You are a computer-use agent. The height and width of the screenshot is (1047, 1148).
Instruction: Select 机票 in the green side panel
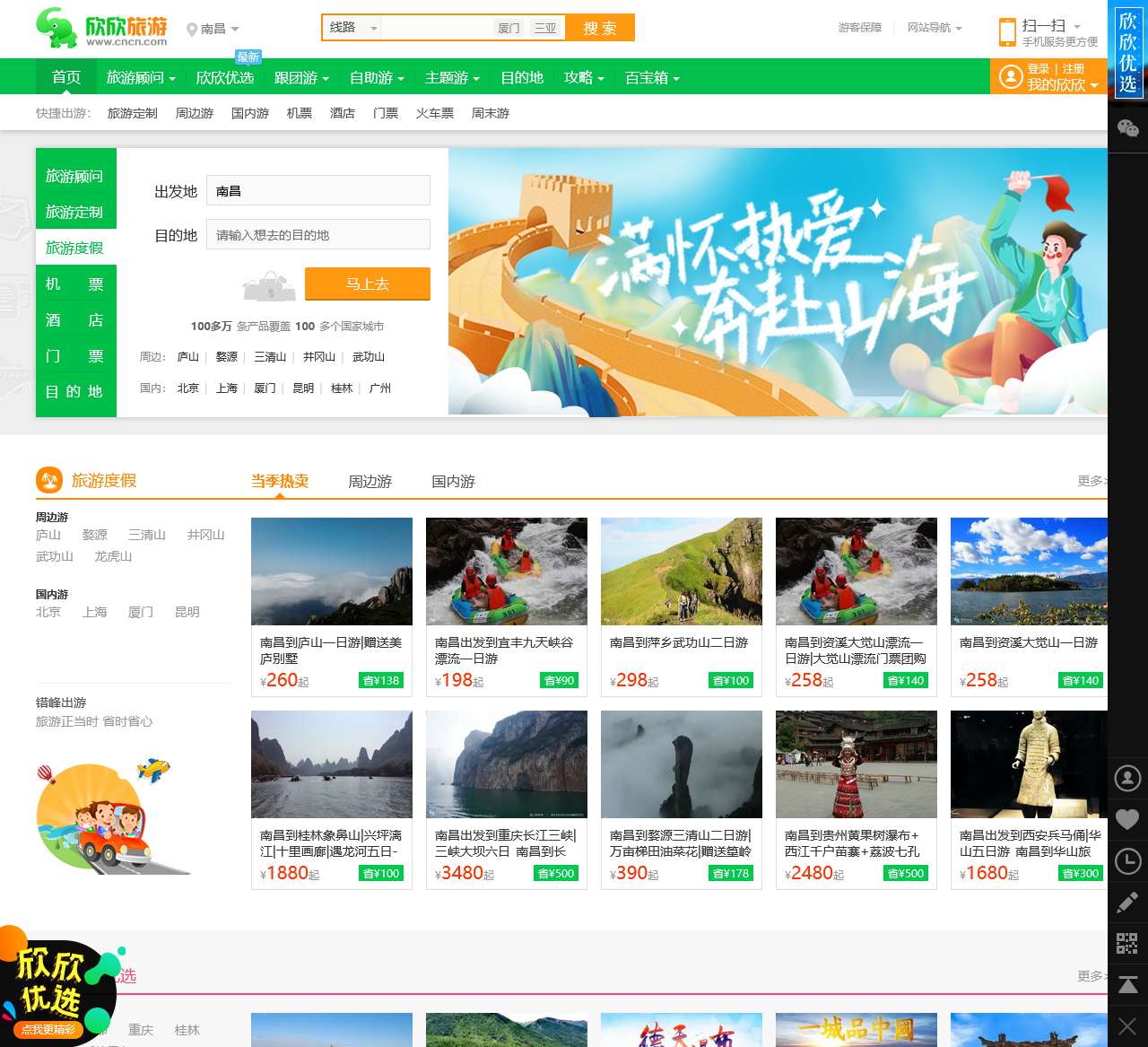[75, 284]
